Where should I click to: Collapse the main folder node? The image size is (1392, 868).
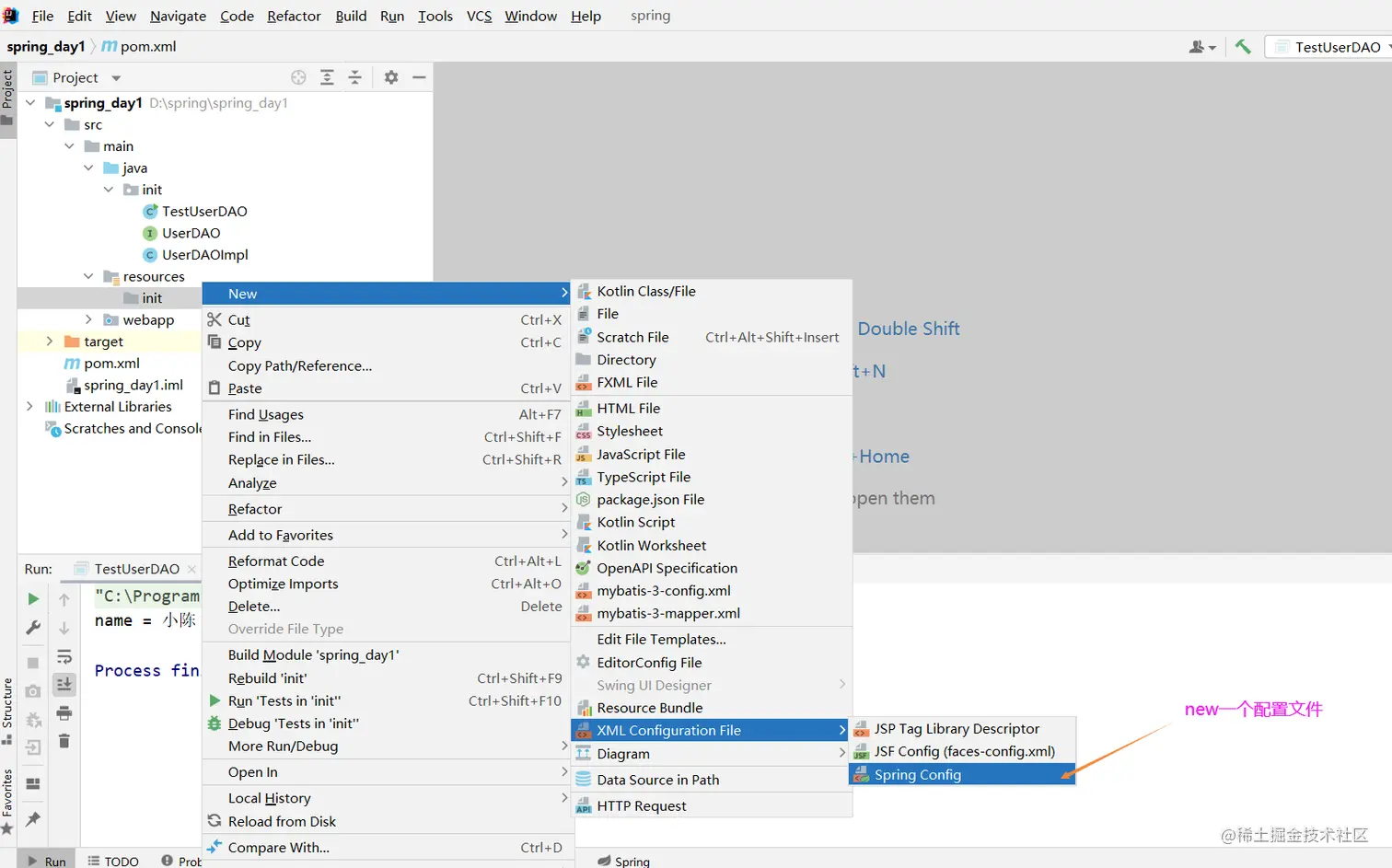tap(69, 146)
